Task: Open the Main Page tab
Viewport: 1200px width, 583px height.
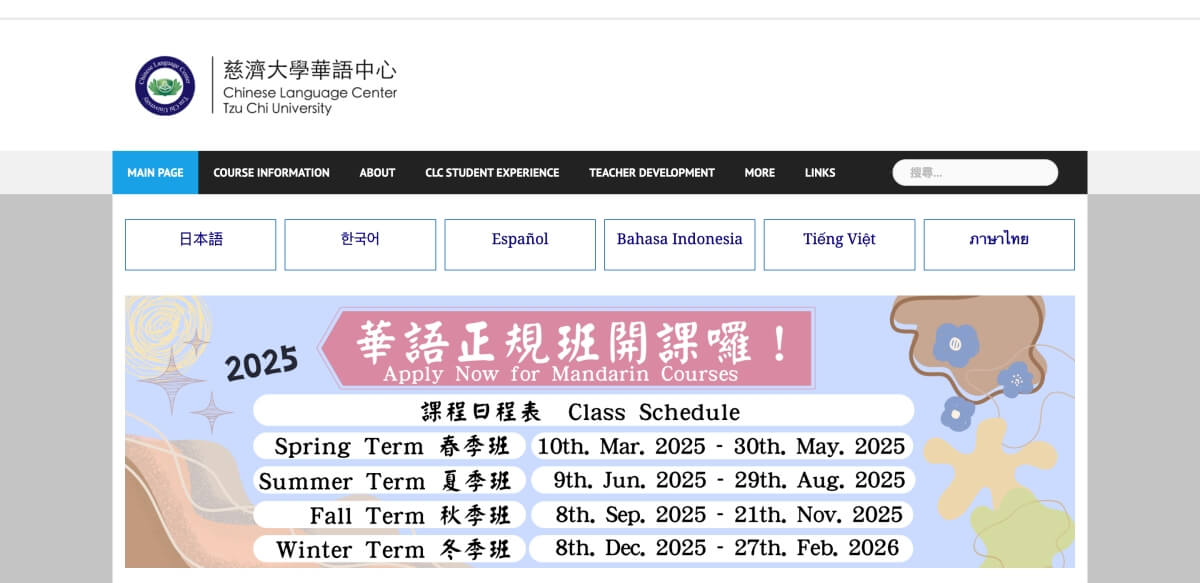Action: [155, 173]
